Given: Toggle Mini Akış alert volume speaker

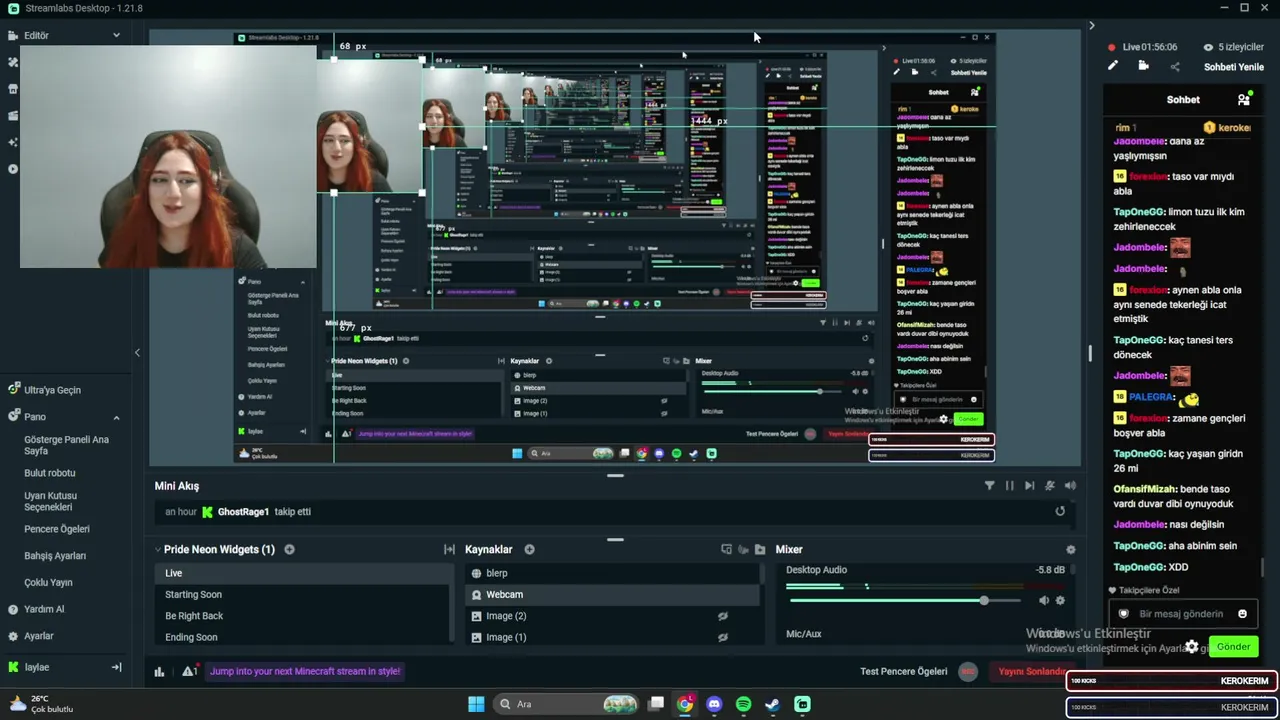Looking at the screenshot, I should pyautogui.click(x=1070, y=486).
